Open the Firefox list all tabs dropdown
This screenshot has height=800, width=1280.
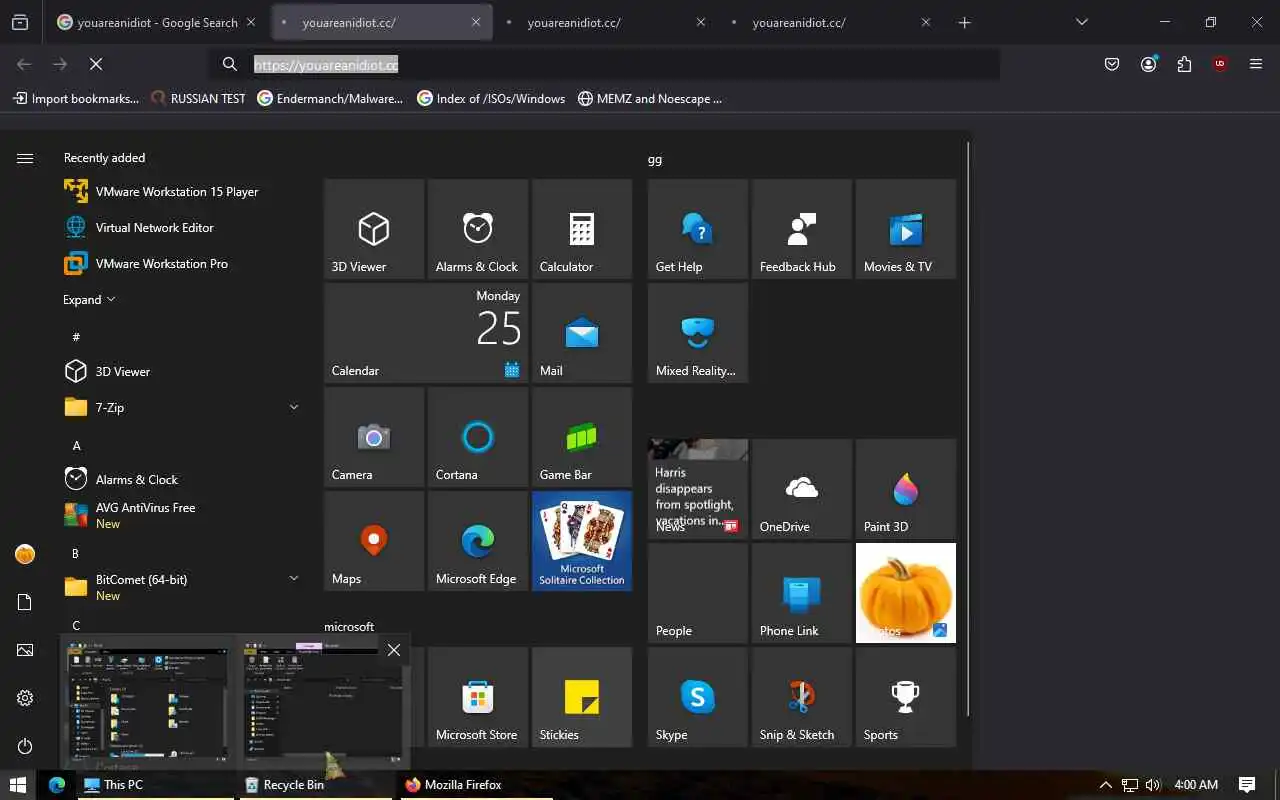coord(1081,22)
